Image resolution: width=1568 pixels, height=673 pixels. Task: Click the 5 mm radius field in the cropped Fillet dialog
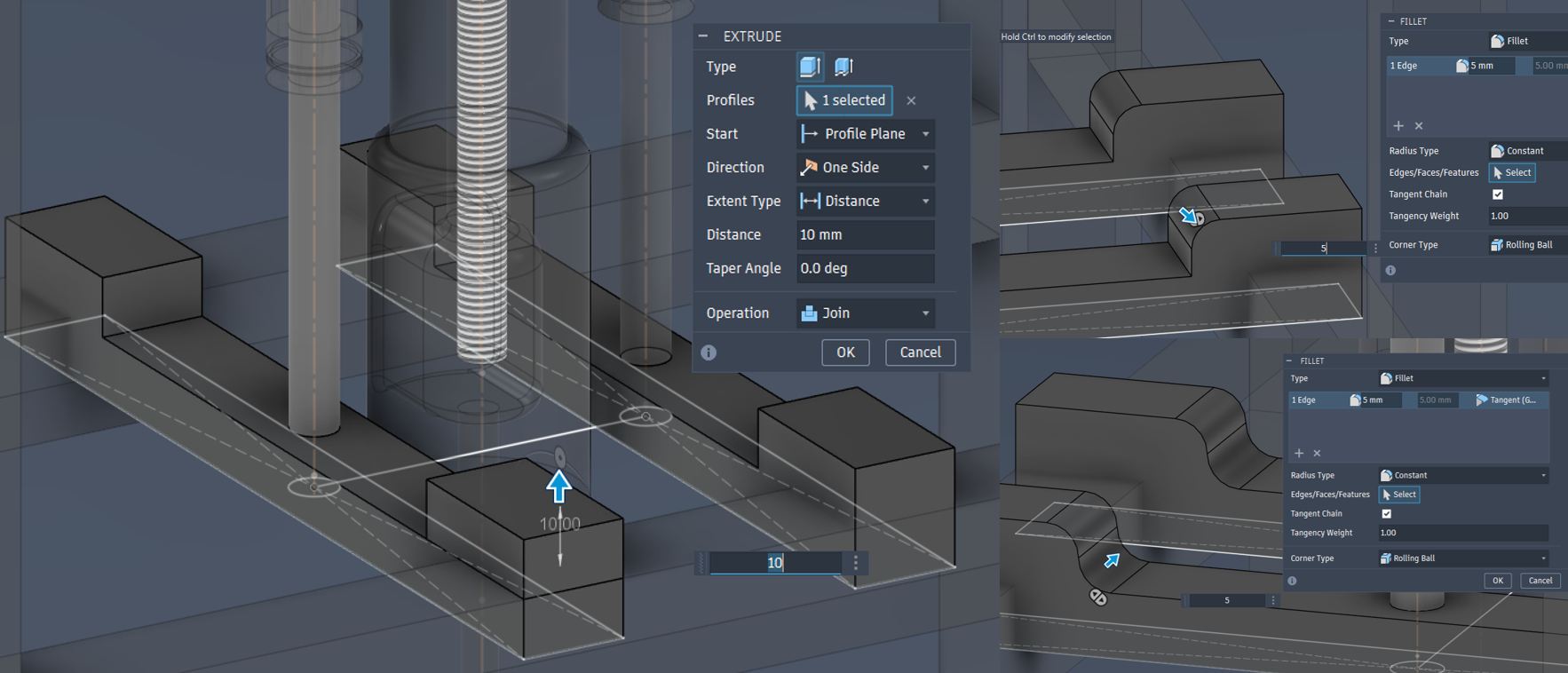pos(1492,66)
